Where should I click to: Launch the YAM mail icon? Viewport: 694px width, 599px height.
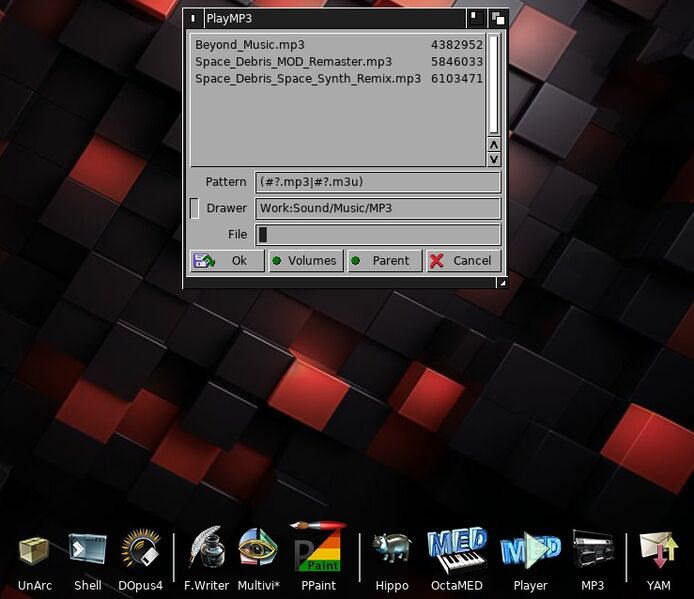tap(658, 552)
